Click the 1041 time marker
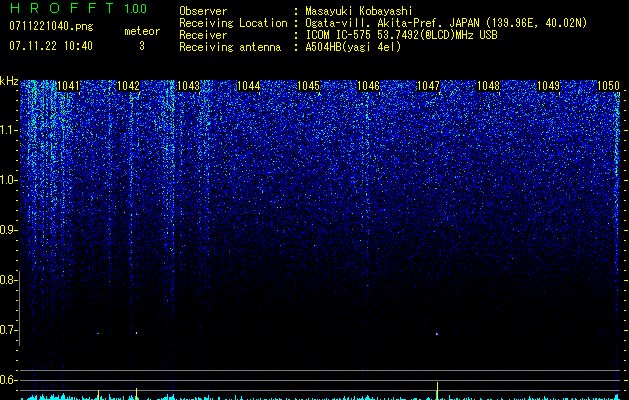Image resolution: width=629 pixels, height=400 pixels. click(x=69, y=86)
